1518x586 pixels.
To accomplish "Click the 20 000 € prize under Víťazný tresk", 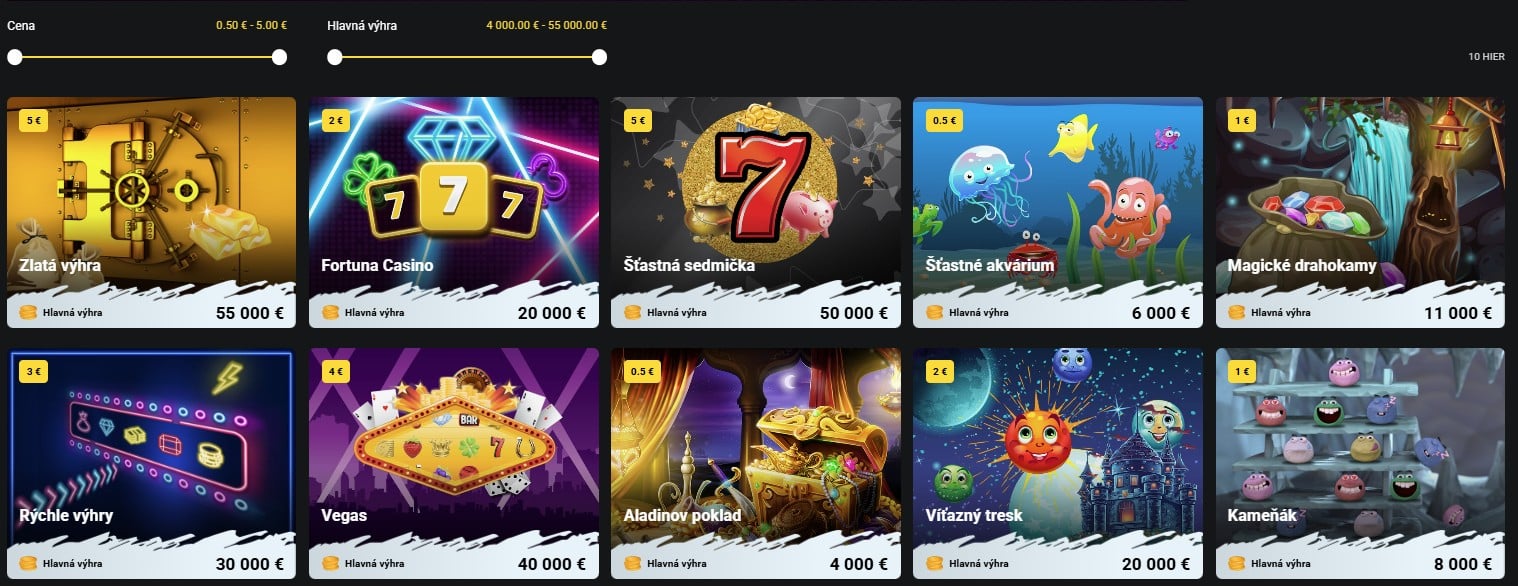I will coord(1156,564).
